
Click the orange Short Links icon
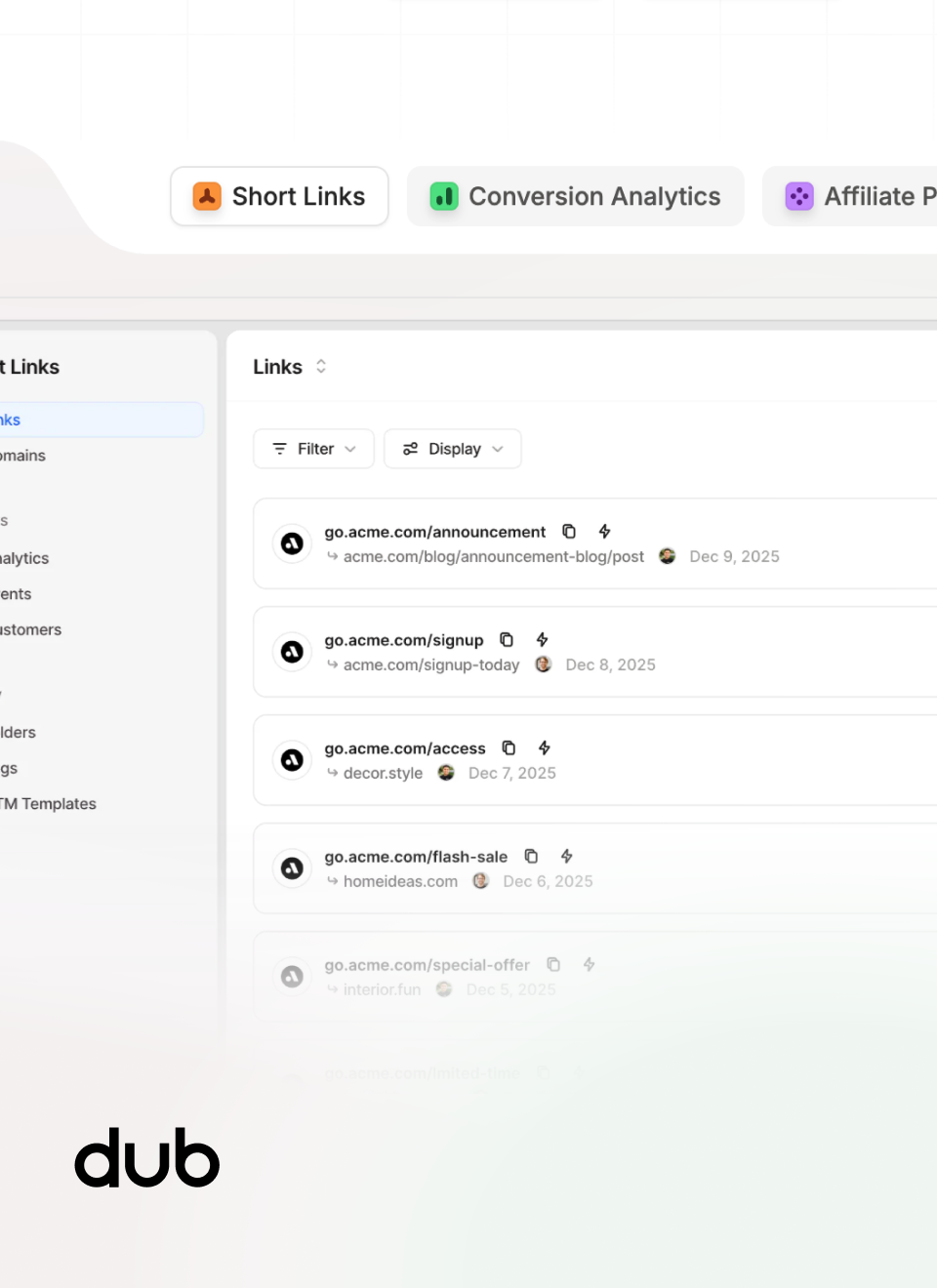click(x=207, y=196)
